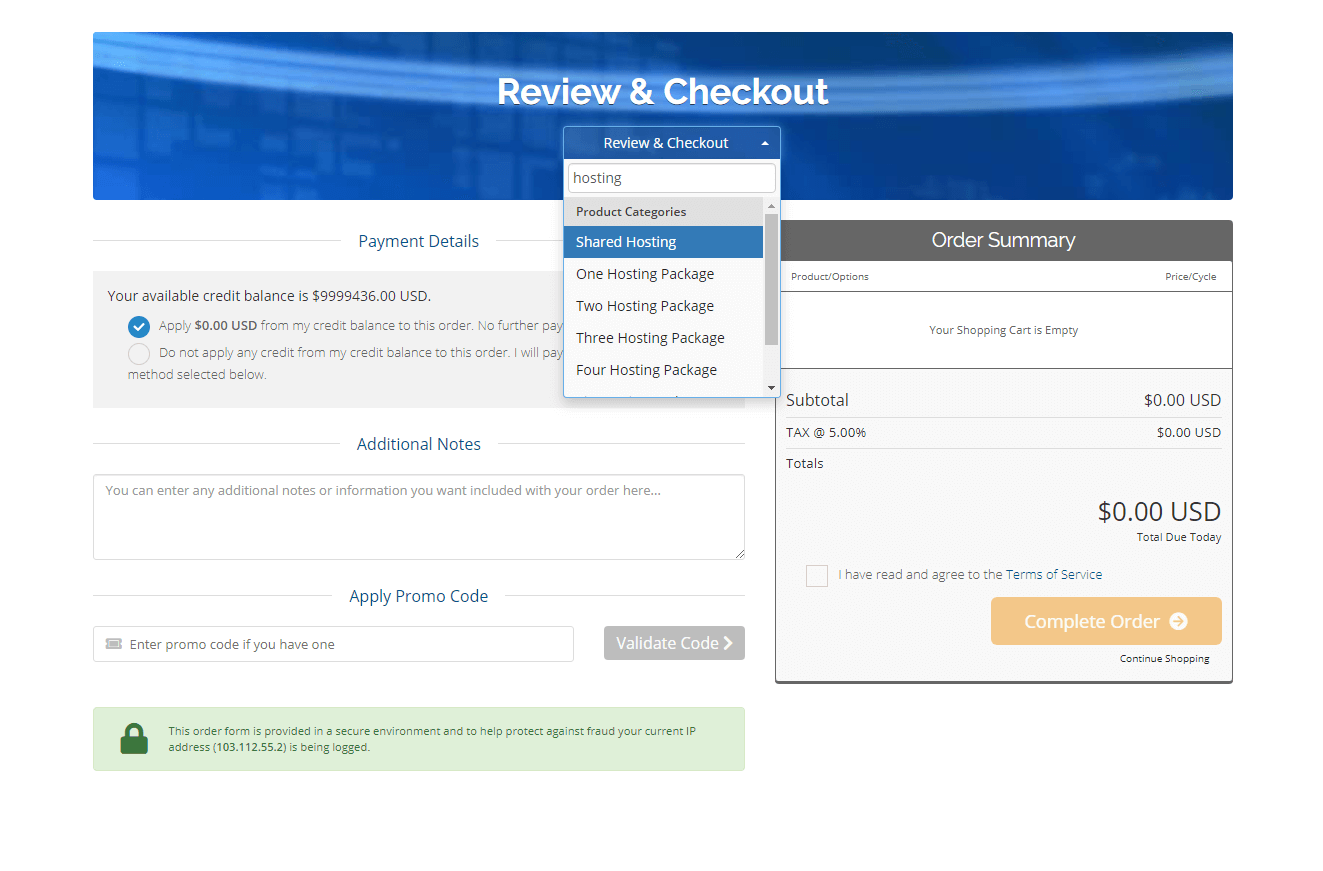The height and width of the screenshot is (871, 1323).
Task: Choose One Hosting Package from the list
Action: (645, 273)
